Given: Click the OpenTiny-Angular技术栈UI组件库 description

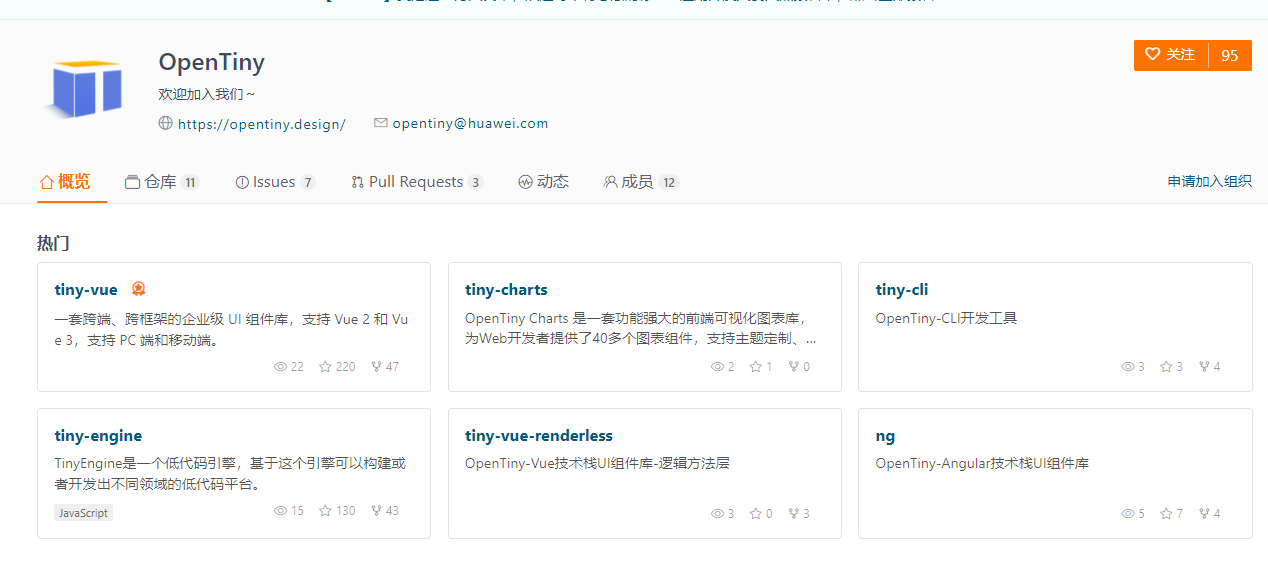Looking at the screenshot, I should (x=982, y=464).
